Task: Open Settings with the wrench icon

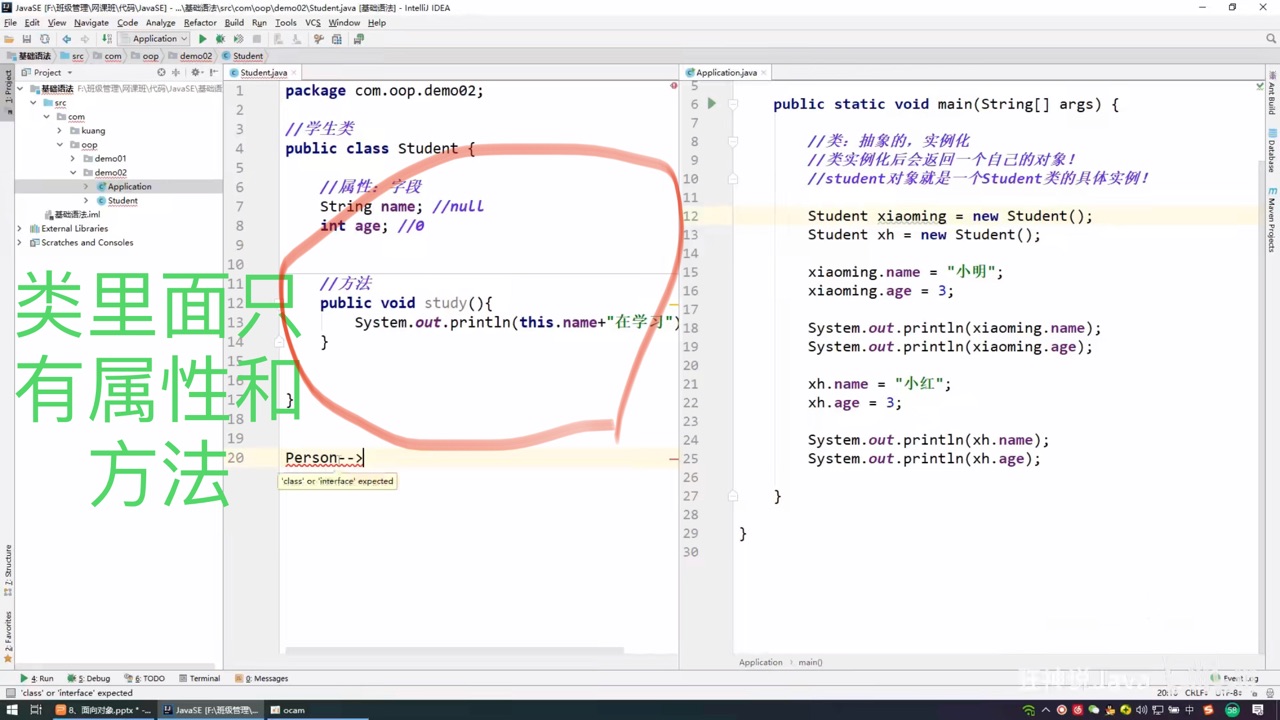Action: (318, 39)
